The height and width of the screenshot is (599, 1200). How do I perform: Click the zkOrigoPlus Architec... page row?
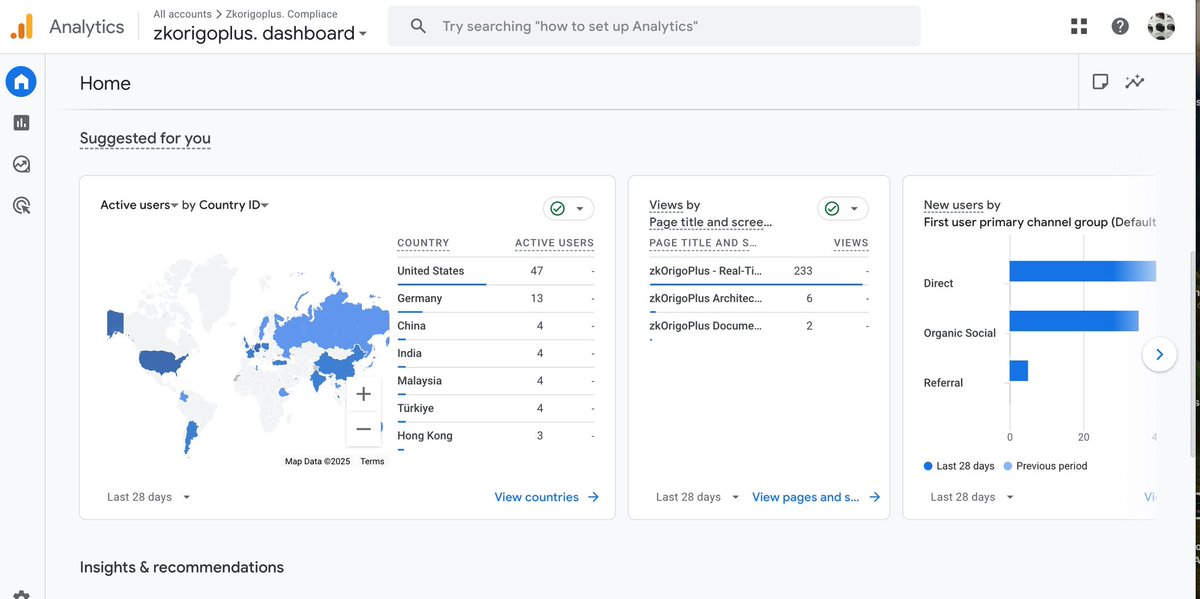point(758,298)
